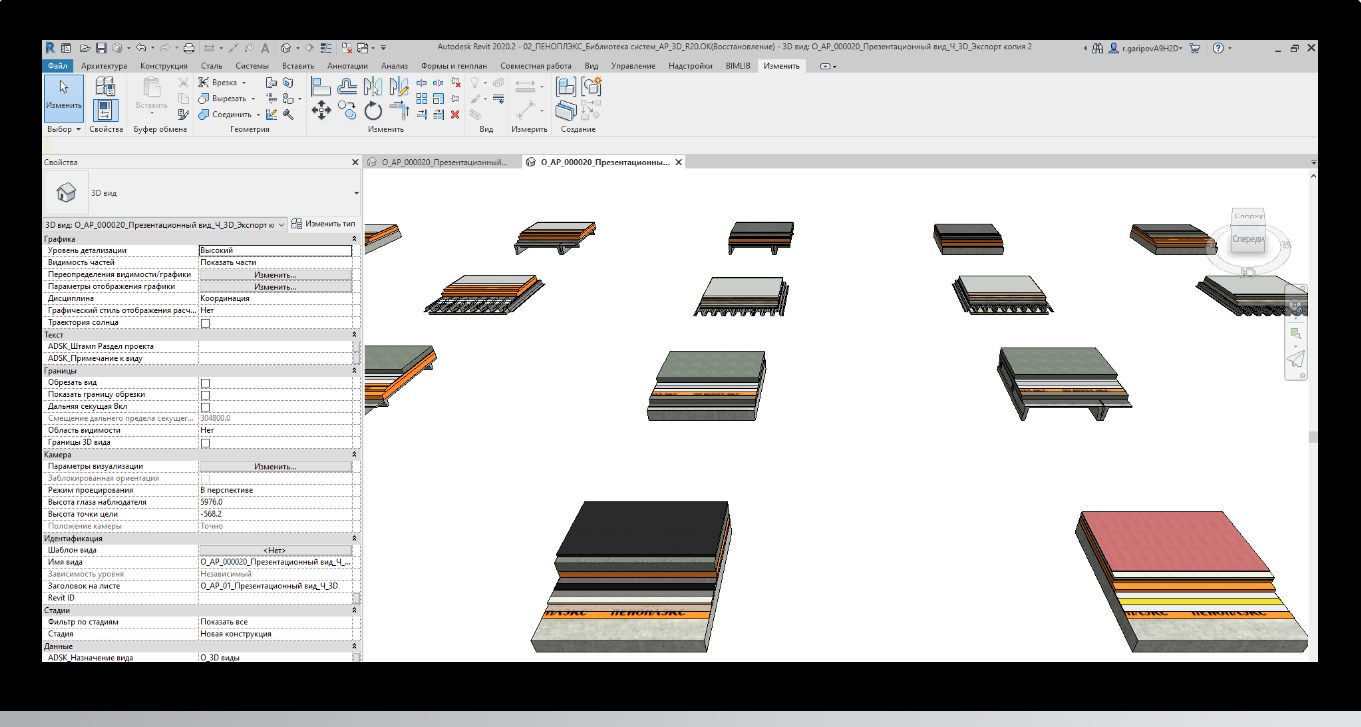Click Изменить for Параметры визуализации

[275, 466]
